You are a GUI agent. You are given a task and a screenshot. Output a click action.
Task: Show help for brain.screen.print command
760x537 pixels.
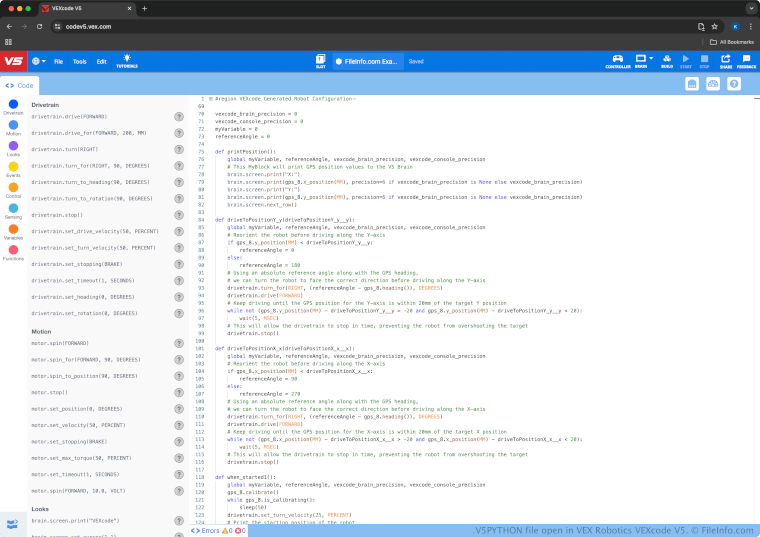pos(179,521)
